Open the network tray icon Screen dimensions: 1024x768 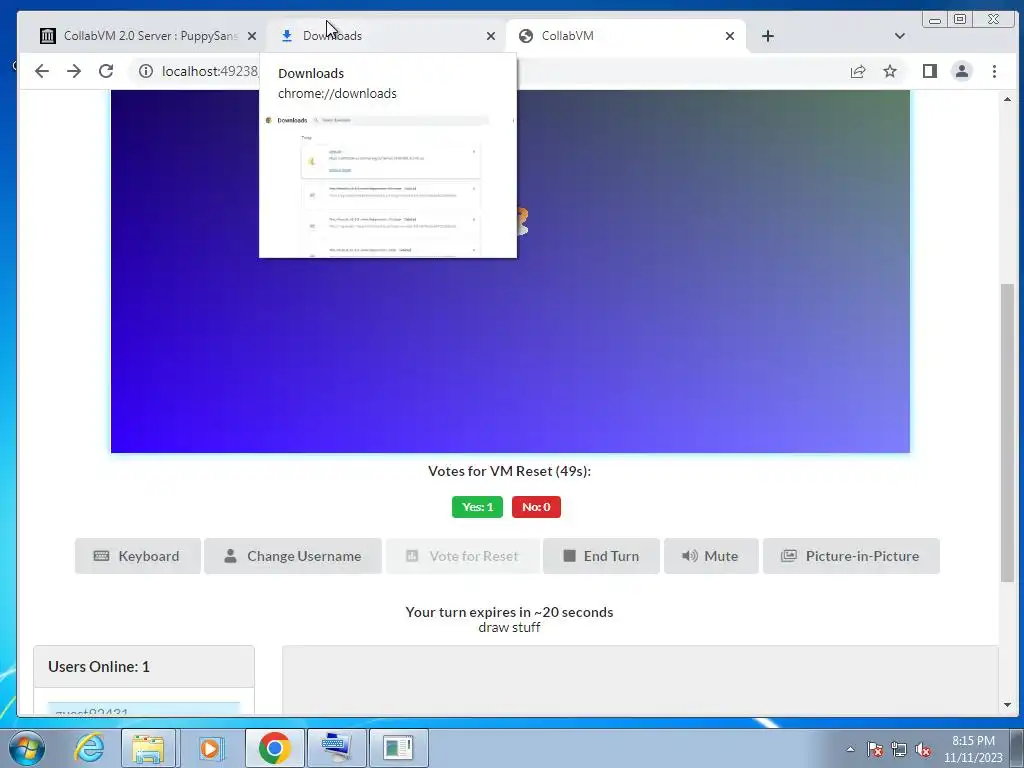pos(899,749)
